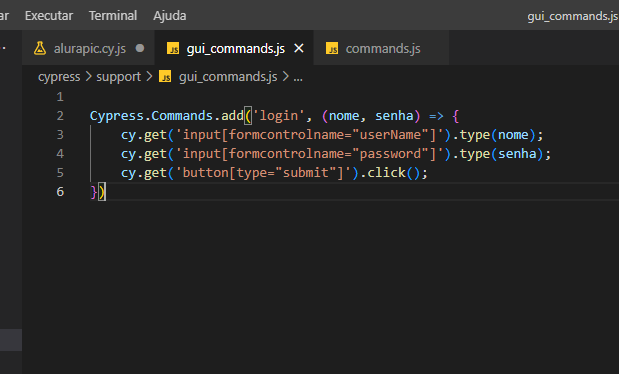Image resolution: width=619 pixels, height=374 pixels.
Task: Click line number 2 in gutter
Action: 60,116
